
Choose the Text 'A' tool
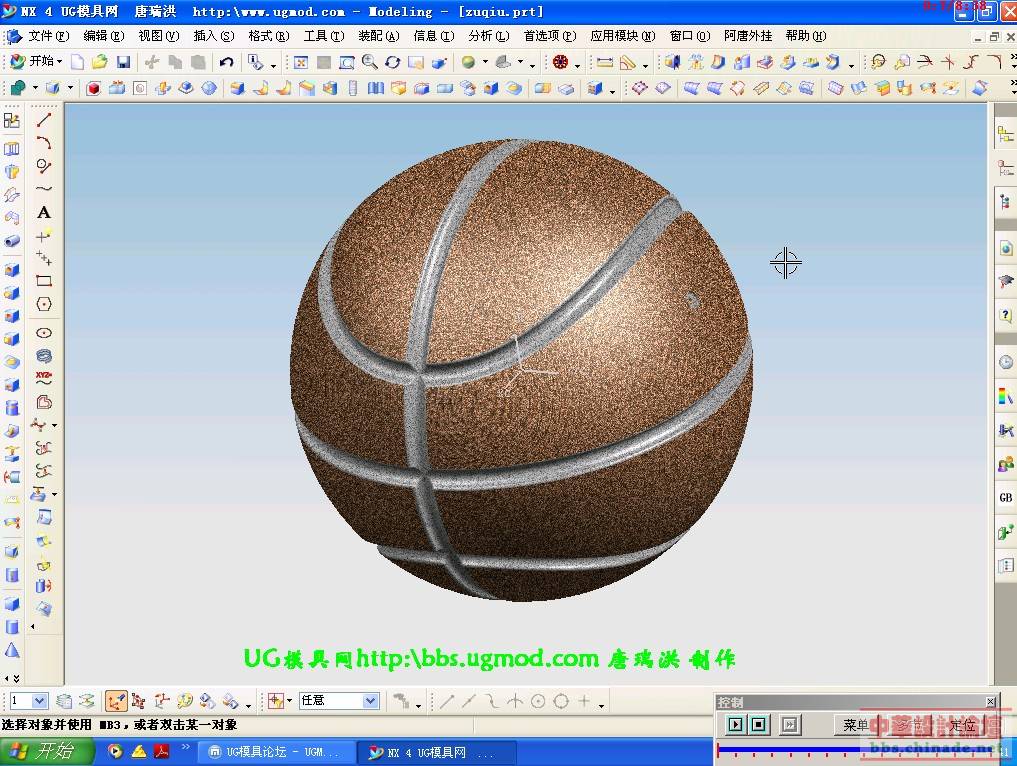pos(43,212)
